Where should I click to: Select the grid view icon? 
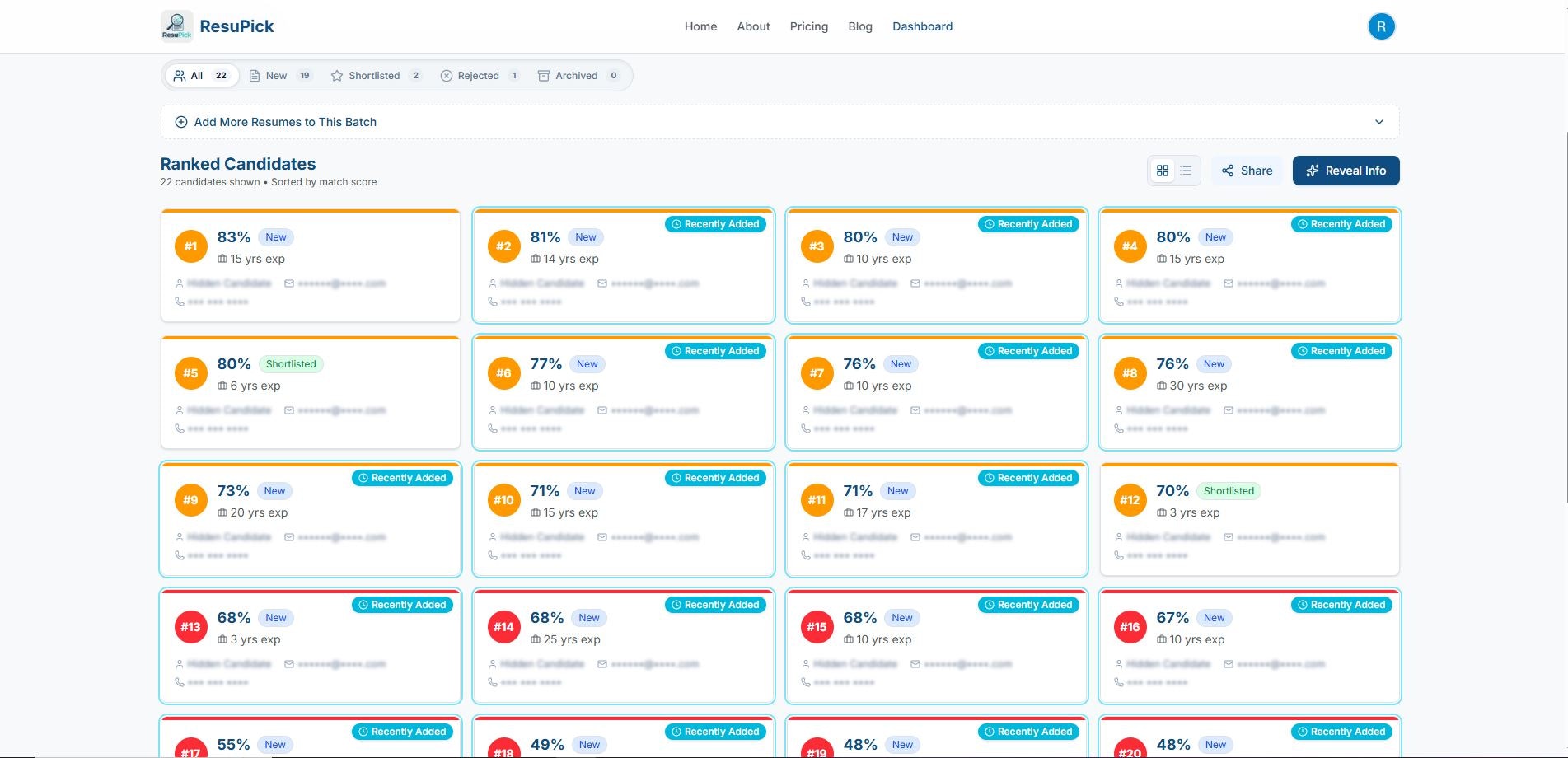(x=1163, y=171)
